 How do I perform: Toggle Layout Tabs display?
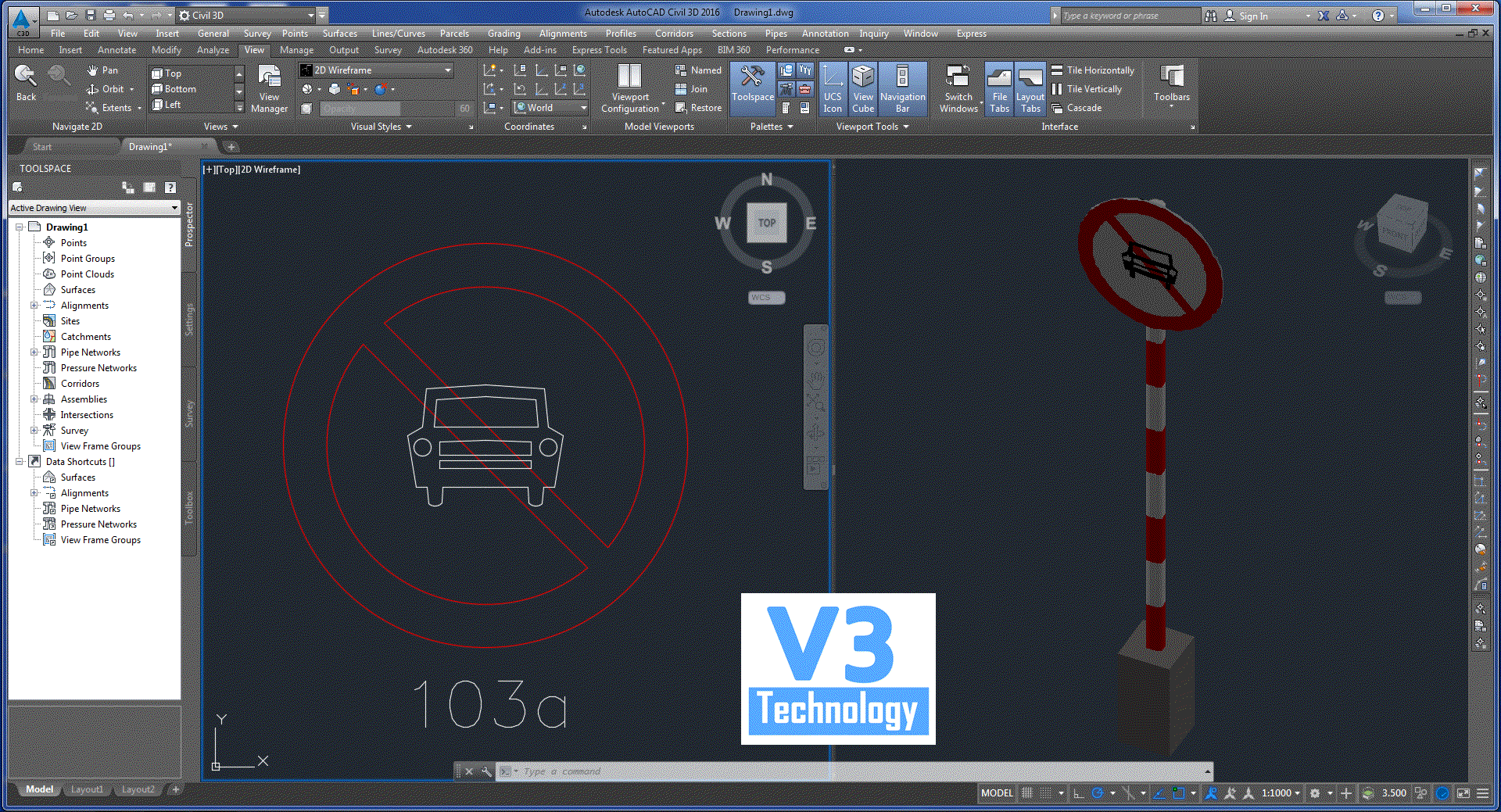click(1030, 89)
